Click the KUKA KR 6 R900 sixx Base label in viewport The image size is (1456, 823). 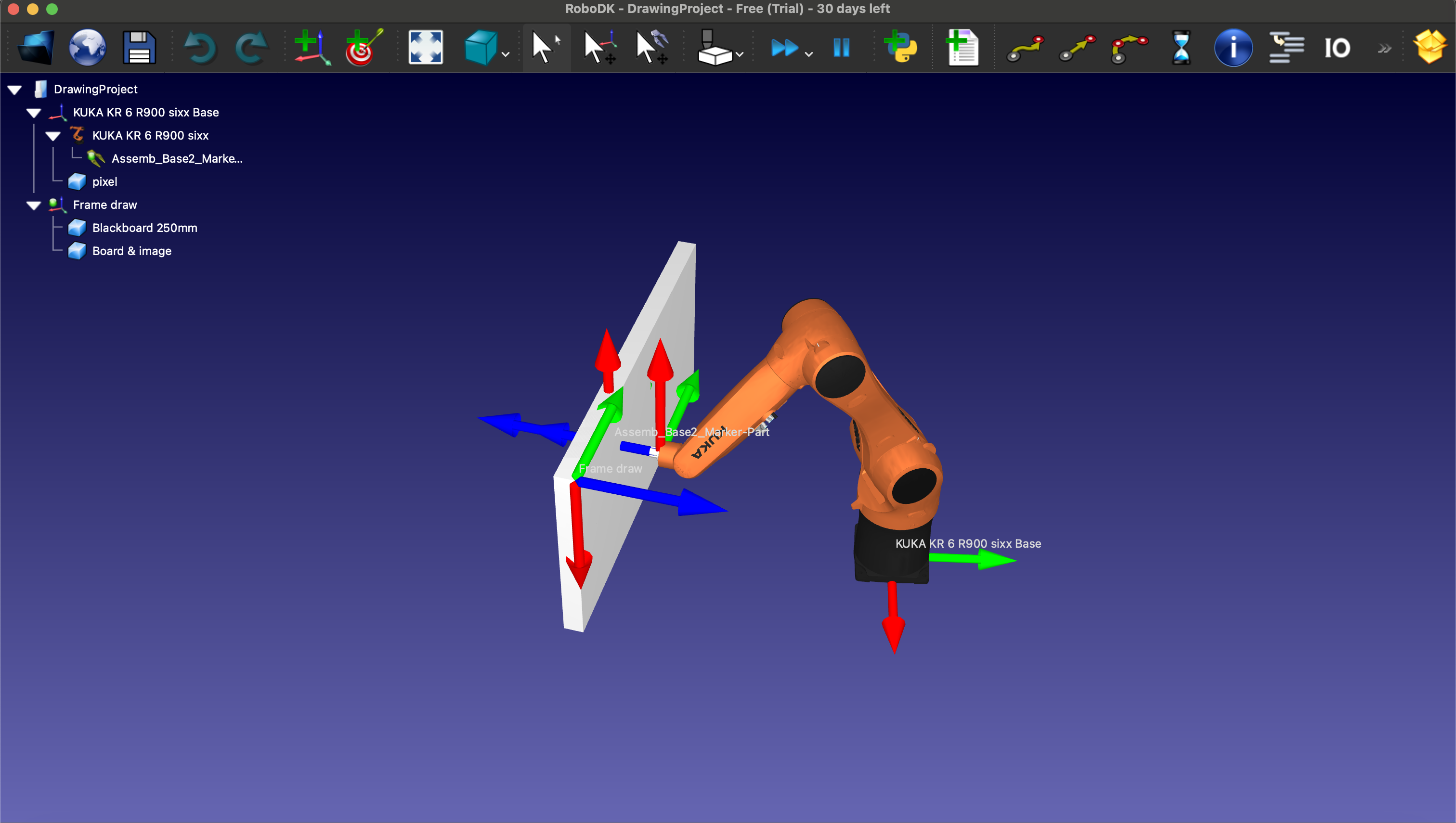(x=968, y=544)
